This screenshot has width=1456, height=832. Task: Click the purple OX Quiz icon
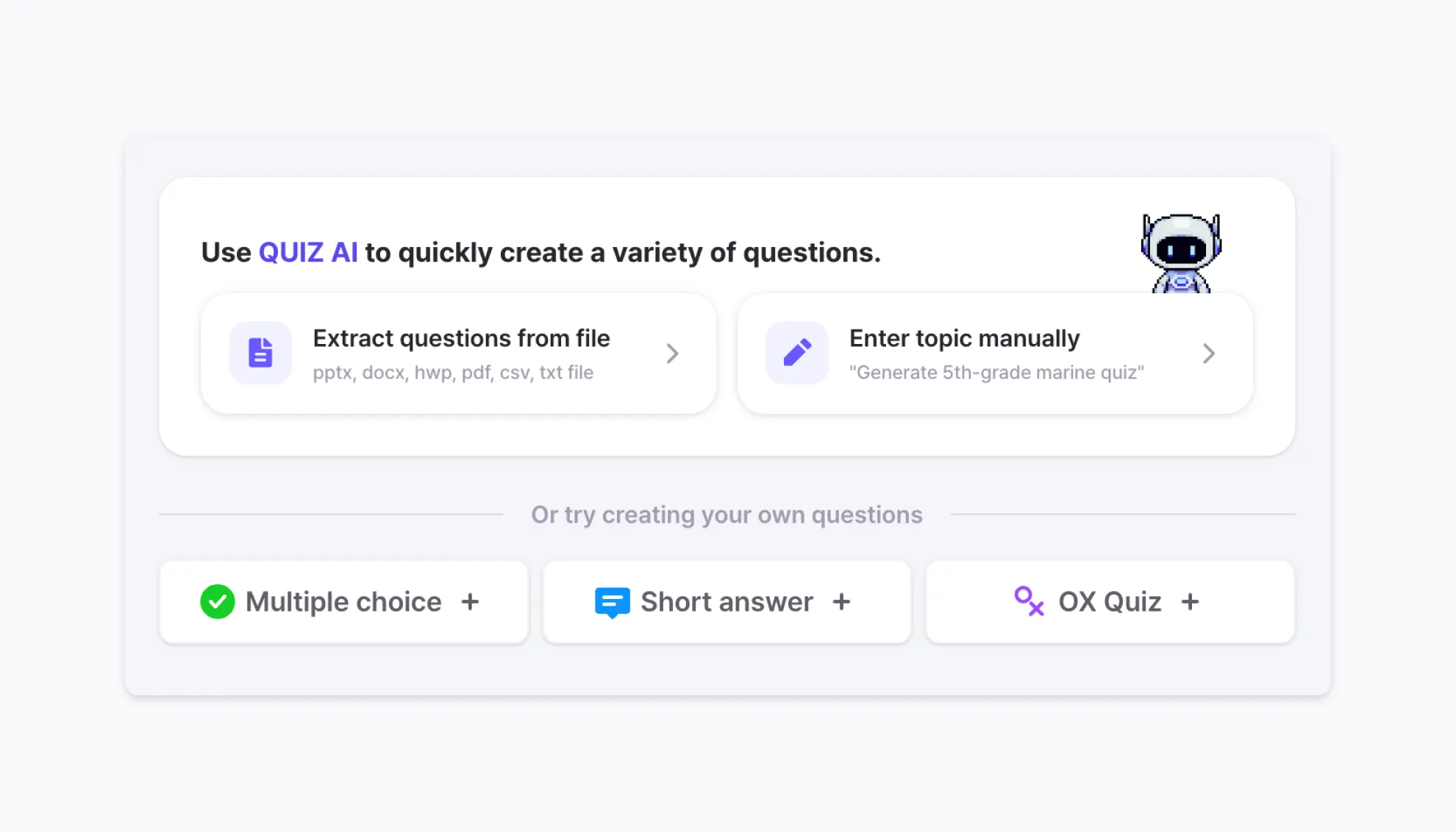click(1029, 601)
